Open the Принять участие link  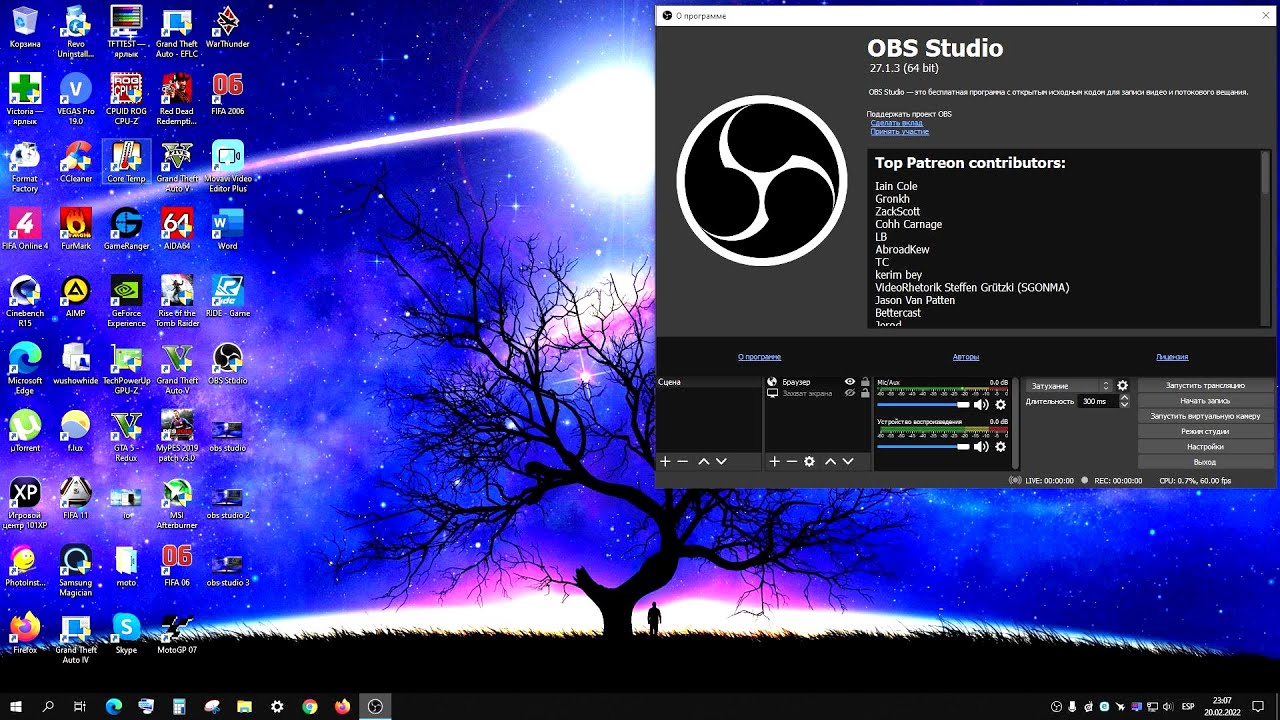pyautogui.click(x=899, y=132)
